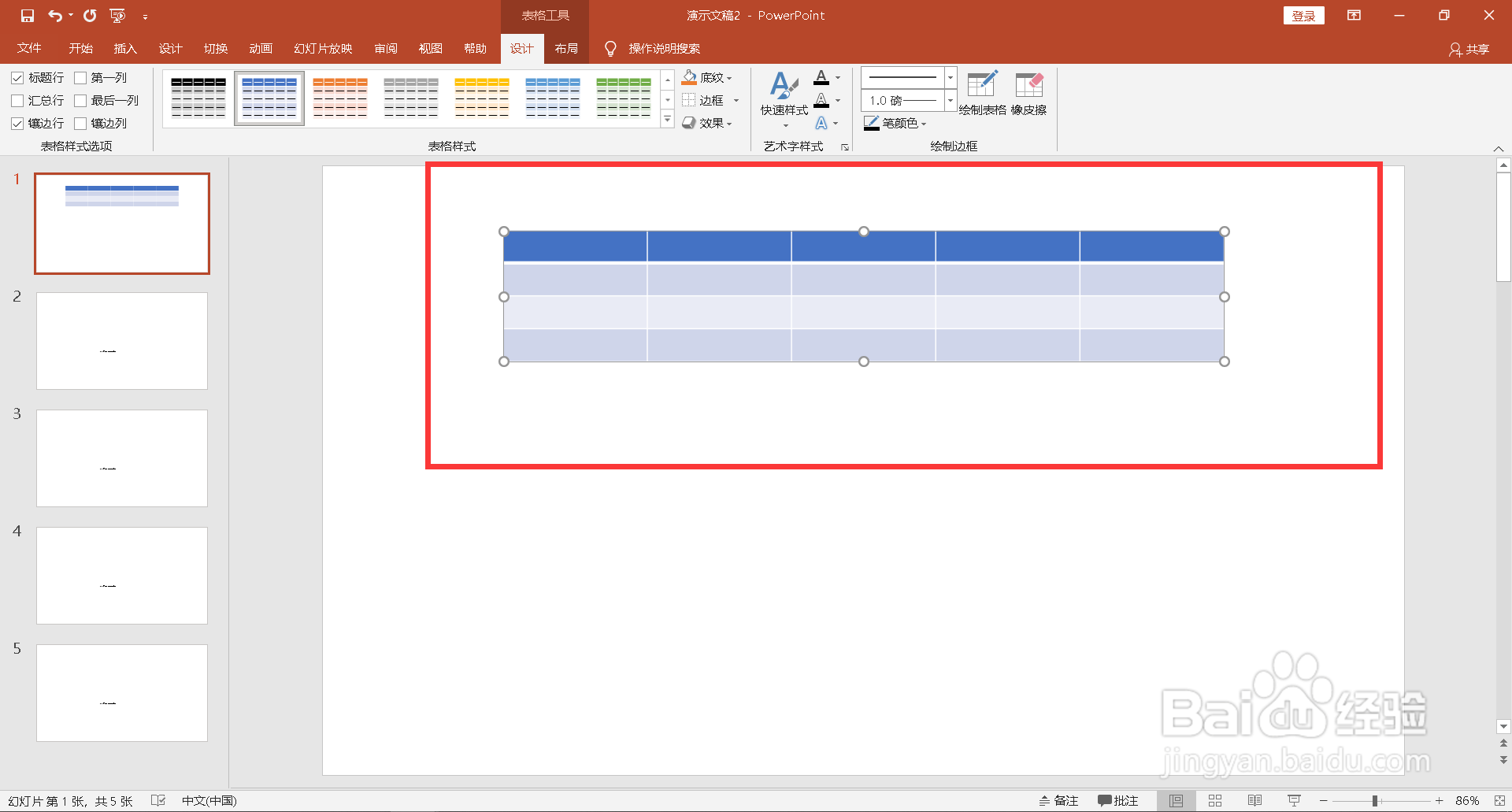
Task: Enable the 汇总行 checkbox
Action: [x=17, y=101]
